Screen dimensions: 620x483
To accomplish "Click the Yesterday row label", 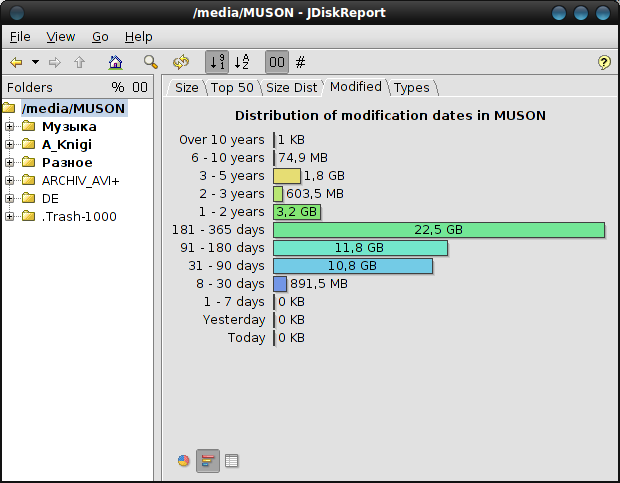I will pyautogui.click(x=234, y=320).
